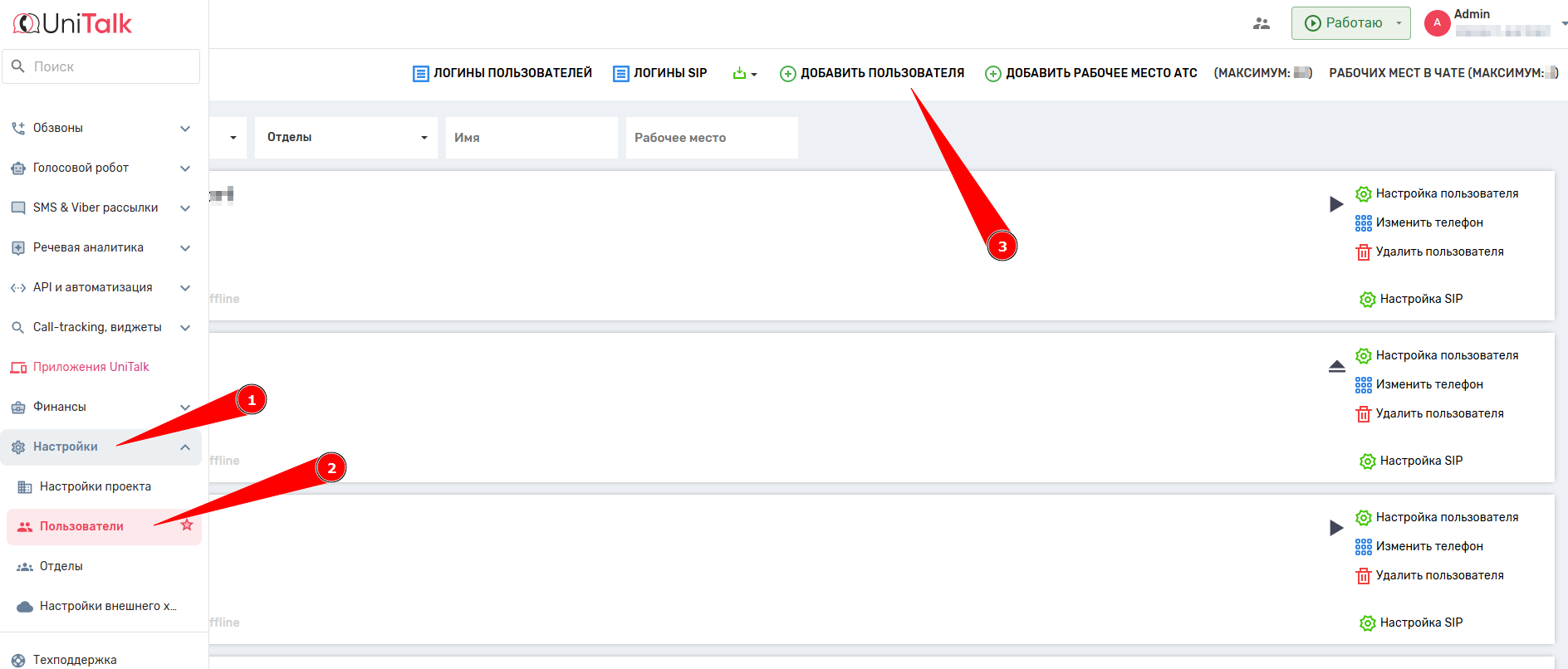The image size is (1568, 669).
Task: Click Добавить пользователя button
Action: point(872,73)
